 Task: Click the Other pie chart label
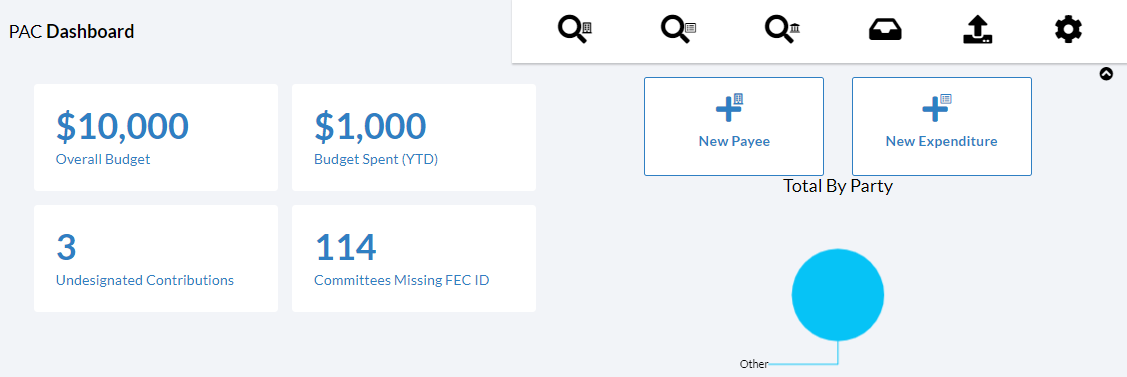(x=754, y=364)
